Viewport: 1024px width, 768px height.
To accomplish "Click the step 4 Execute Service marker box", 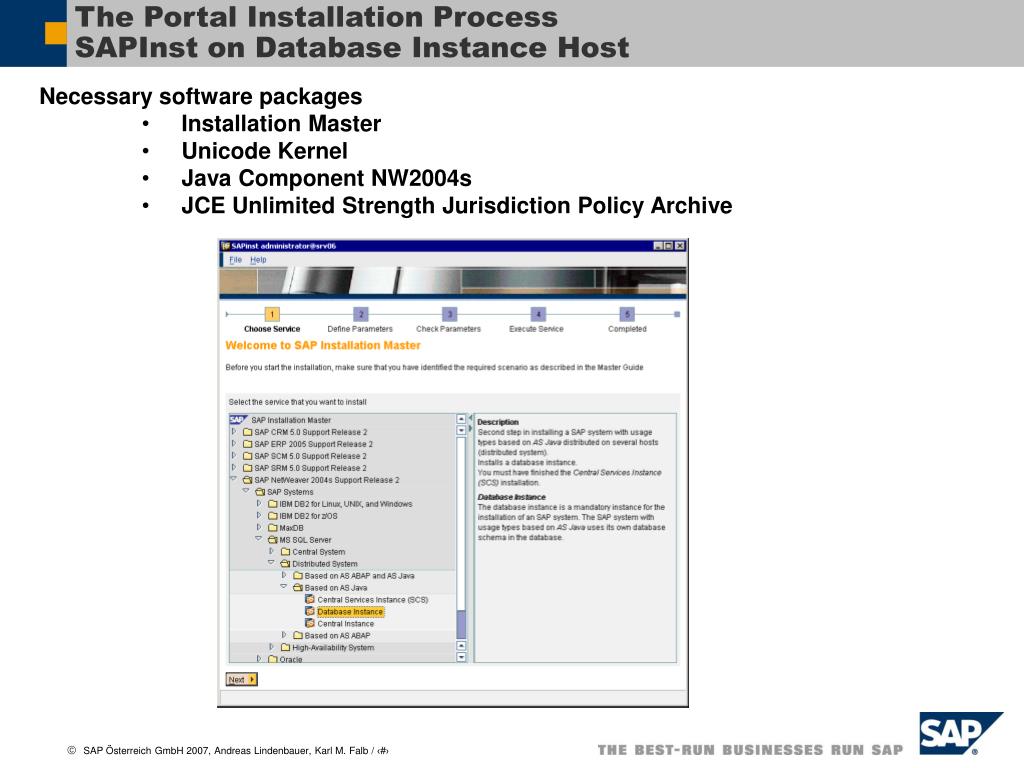I will 537,314.
